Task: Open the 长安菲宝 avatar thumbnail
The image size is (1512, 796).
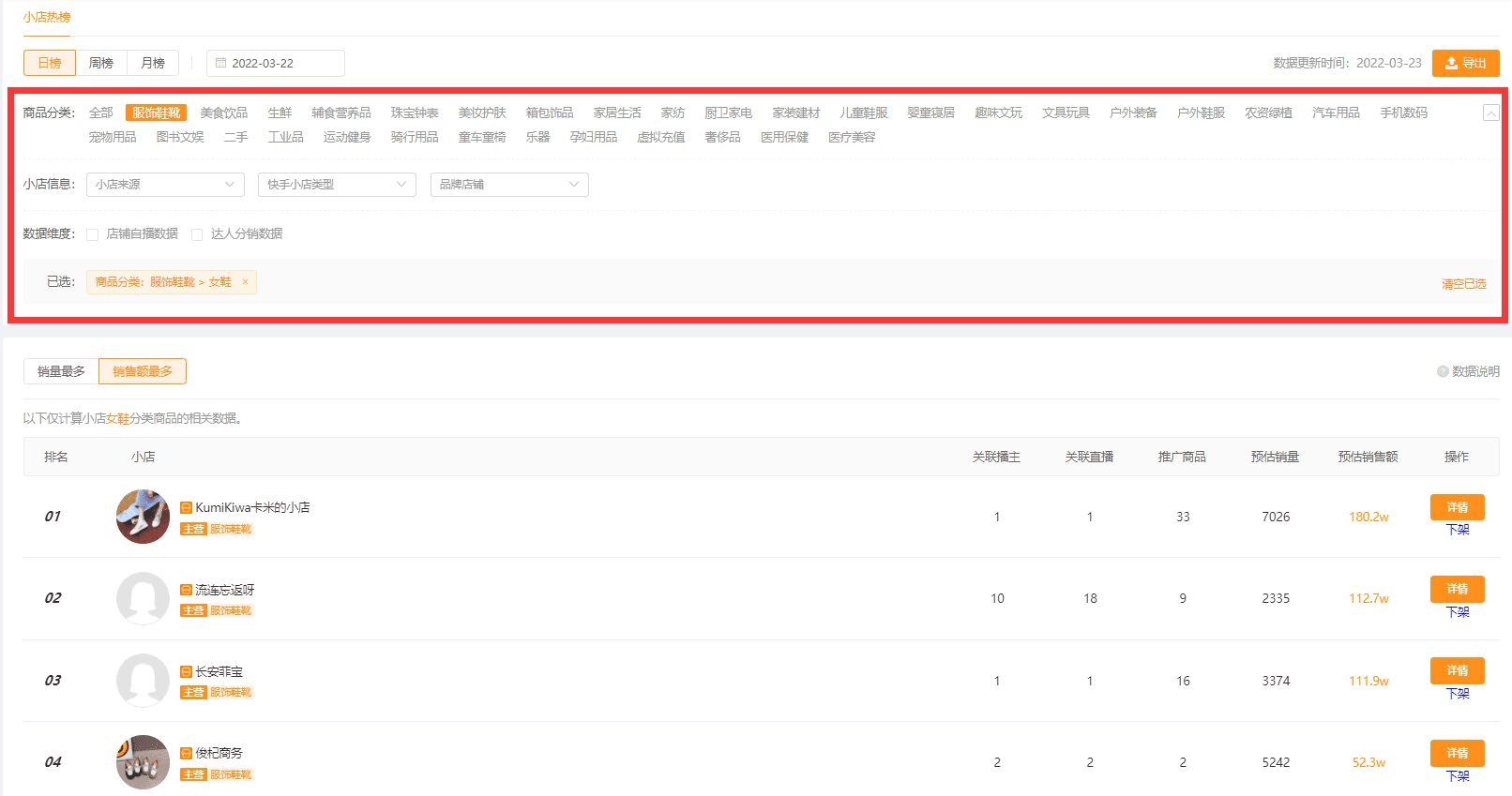Action: point(143,680)
